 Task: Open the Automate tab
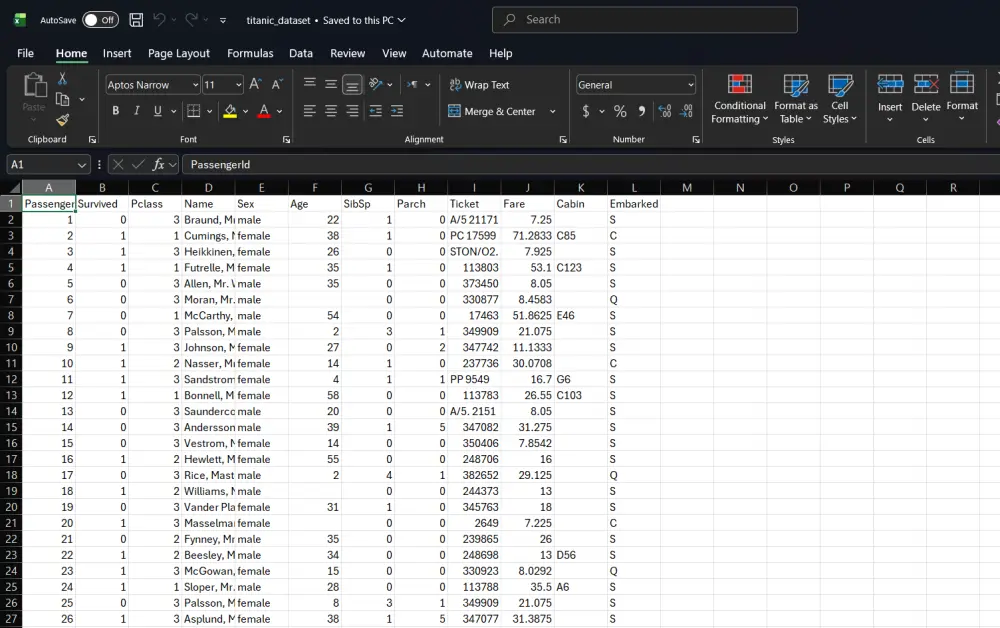point(447,54)
